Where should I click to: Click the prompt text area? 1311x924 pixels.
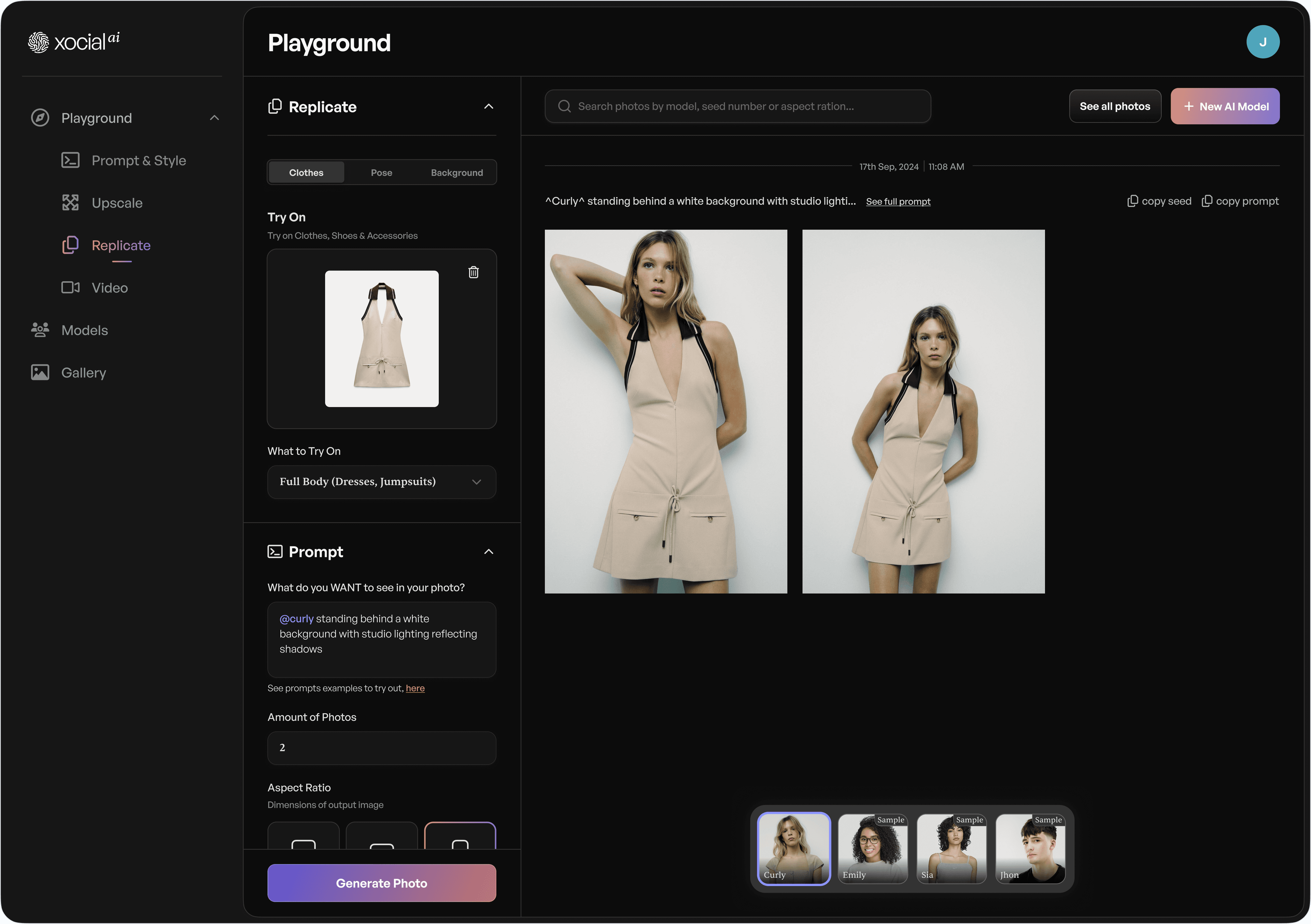pos(381,640)
